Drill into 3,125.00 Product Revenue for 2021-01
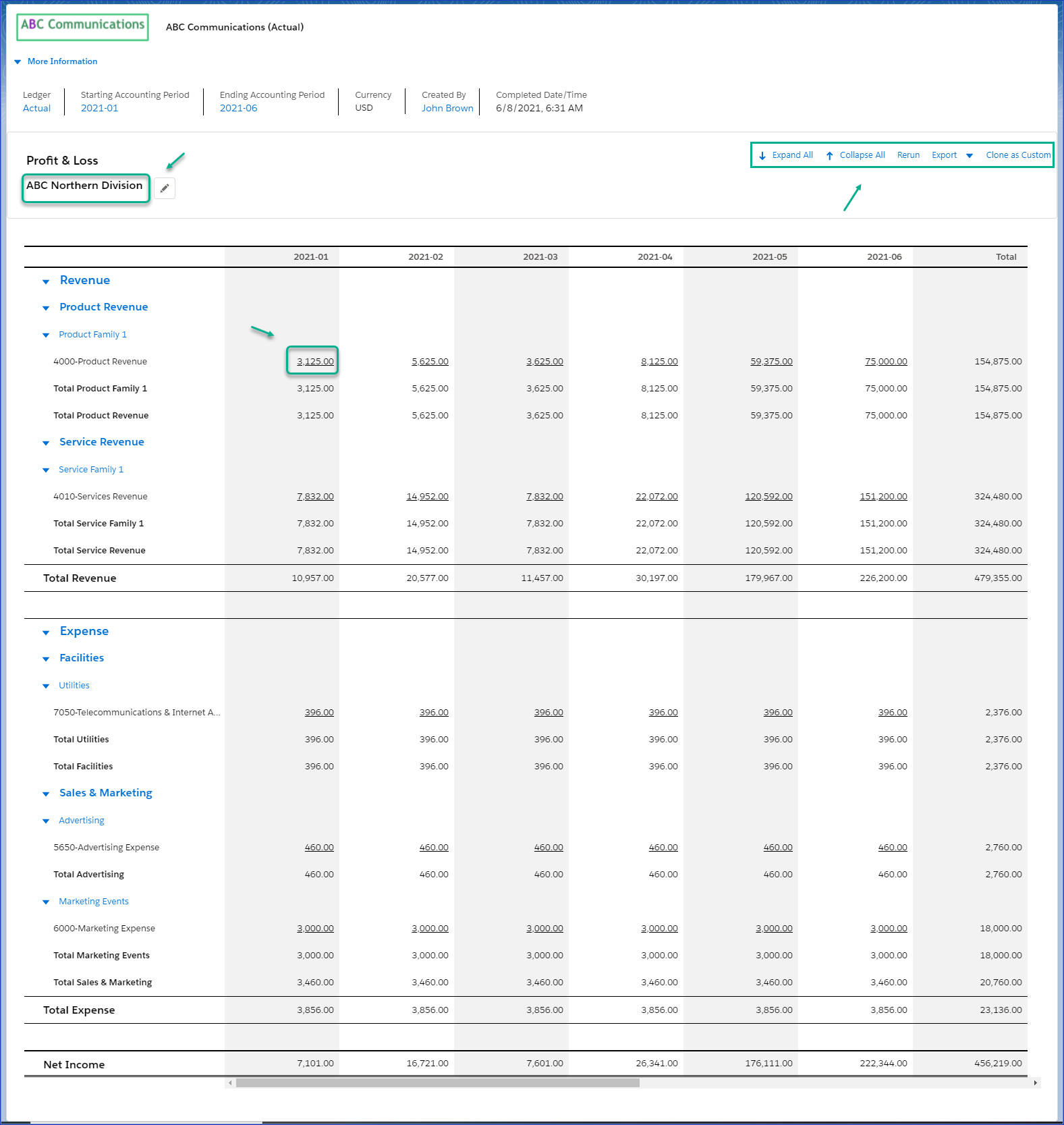 point(315,362)
